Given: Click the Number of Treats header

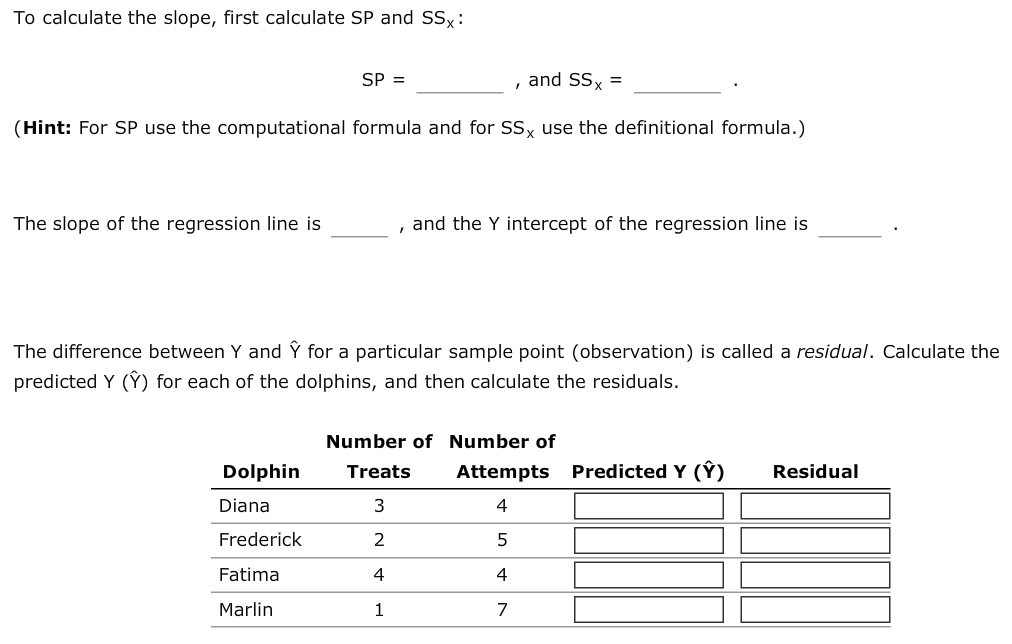Looking at the screenshot, I should pyautogui.click(x=378, y=456).
